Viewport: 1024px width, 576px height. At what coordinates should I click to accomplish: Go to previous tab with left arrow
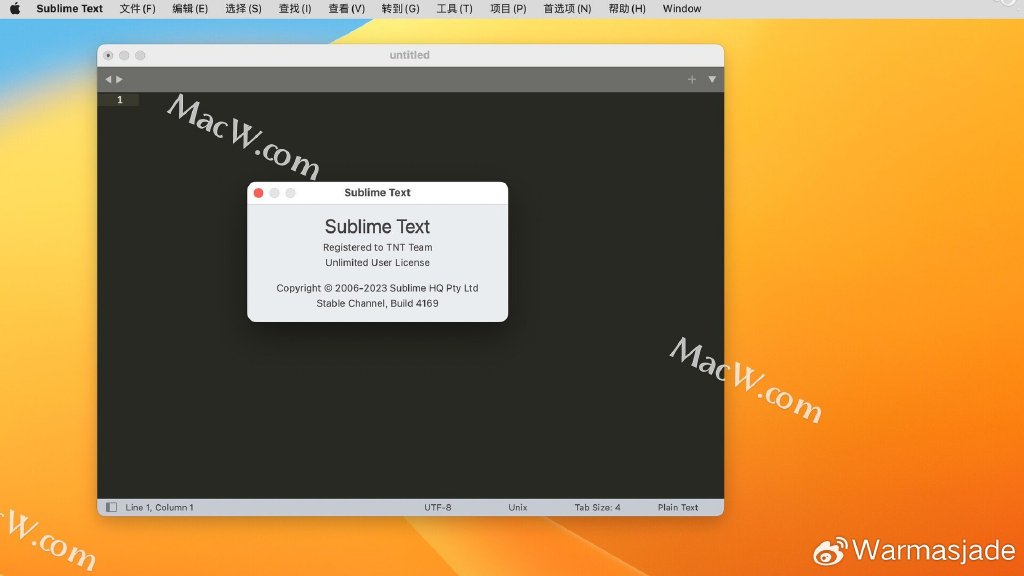(108, 80)
